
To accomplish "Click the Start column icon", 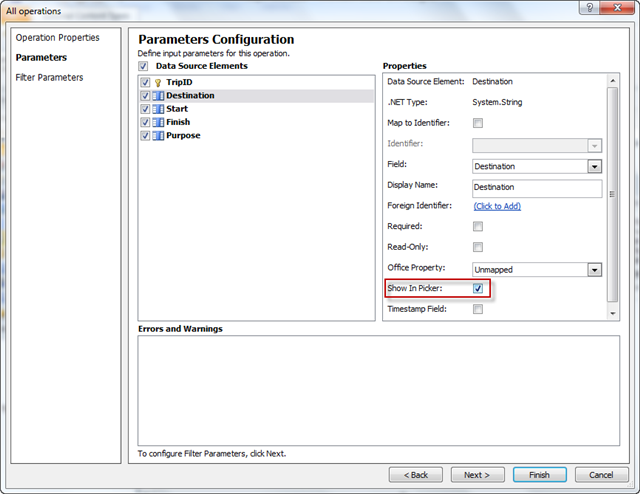I will coord(158,109).
